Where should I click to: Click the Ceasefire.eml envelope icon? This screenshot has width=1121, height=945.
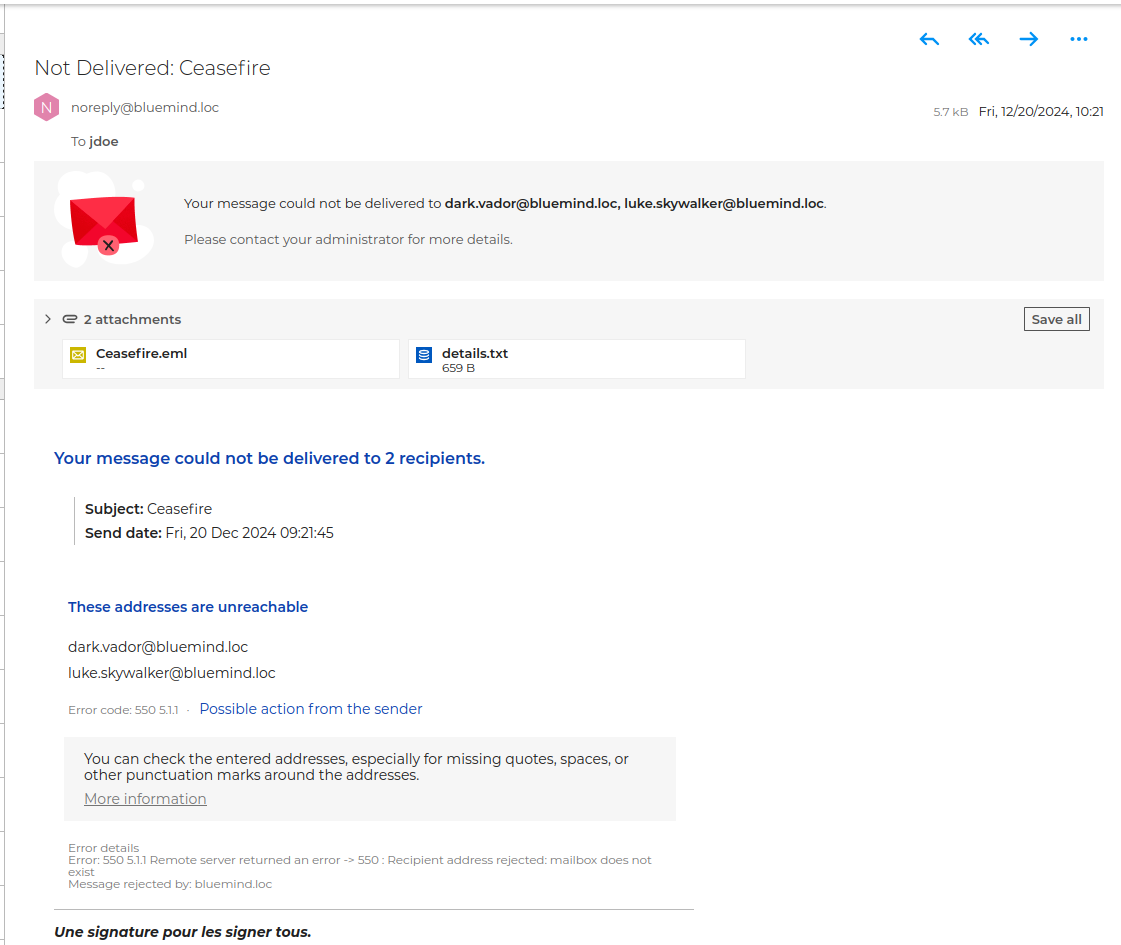78,355
